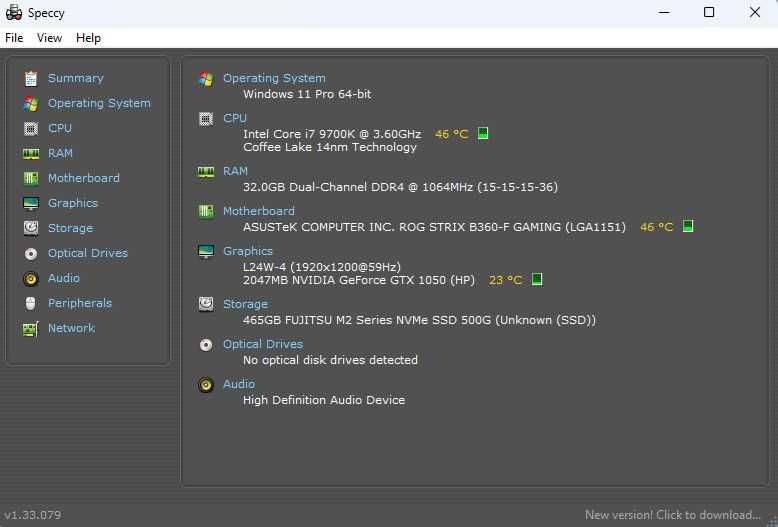Click the green GPU temperature indicator icon
The height and width of the screenshot is (527, 778).
click(537, 279)
